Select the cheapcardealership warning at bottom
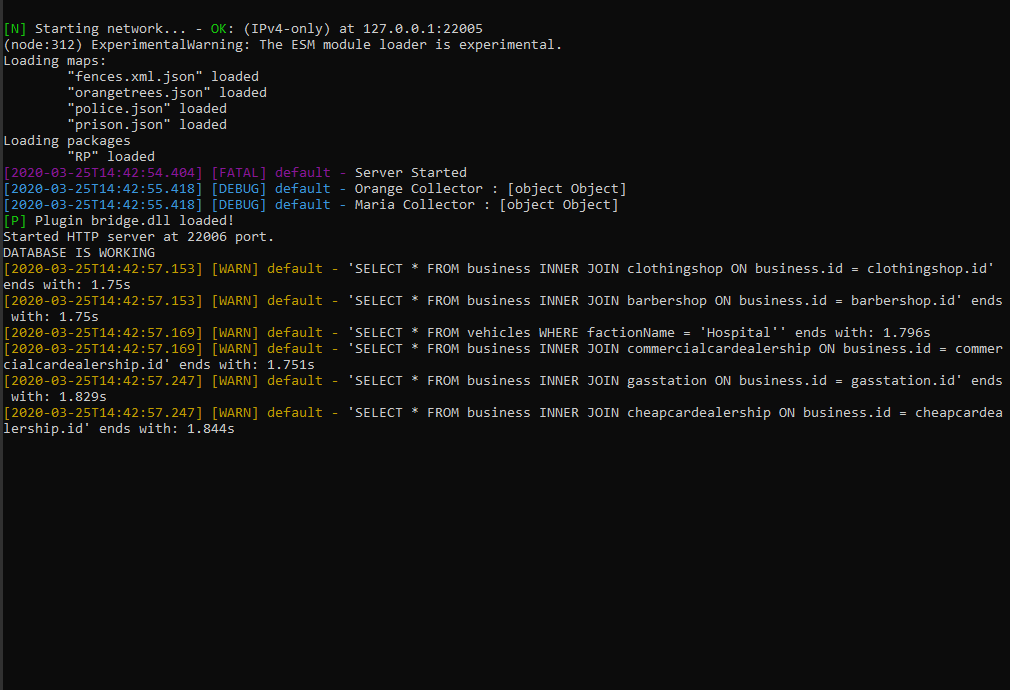Screen dimensions: 1011x690 500,412
